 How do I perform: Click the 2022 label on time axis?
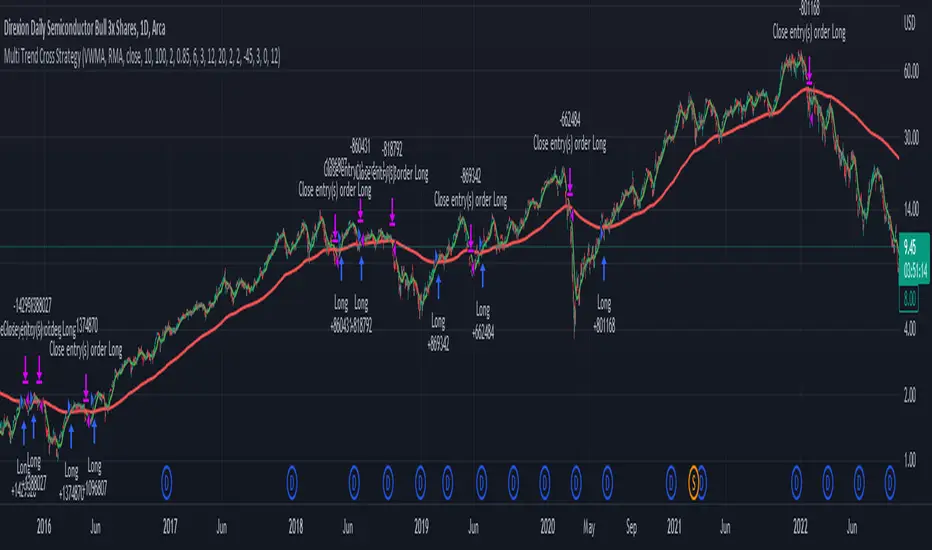[800, 526]
